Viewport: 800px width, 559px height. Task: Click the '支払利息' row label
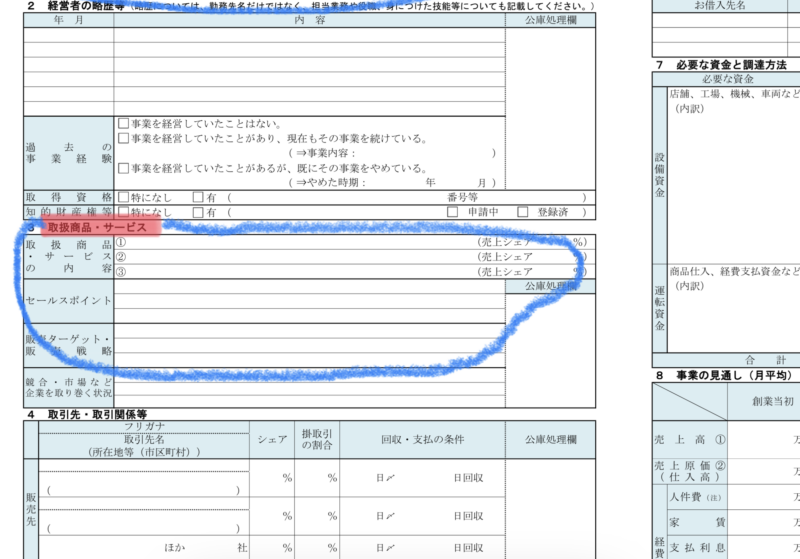(697, 548)
